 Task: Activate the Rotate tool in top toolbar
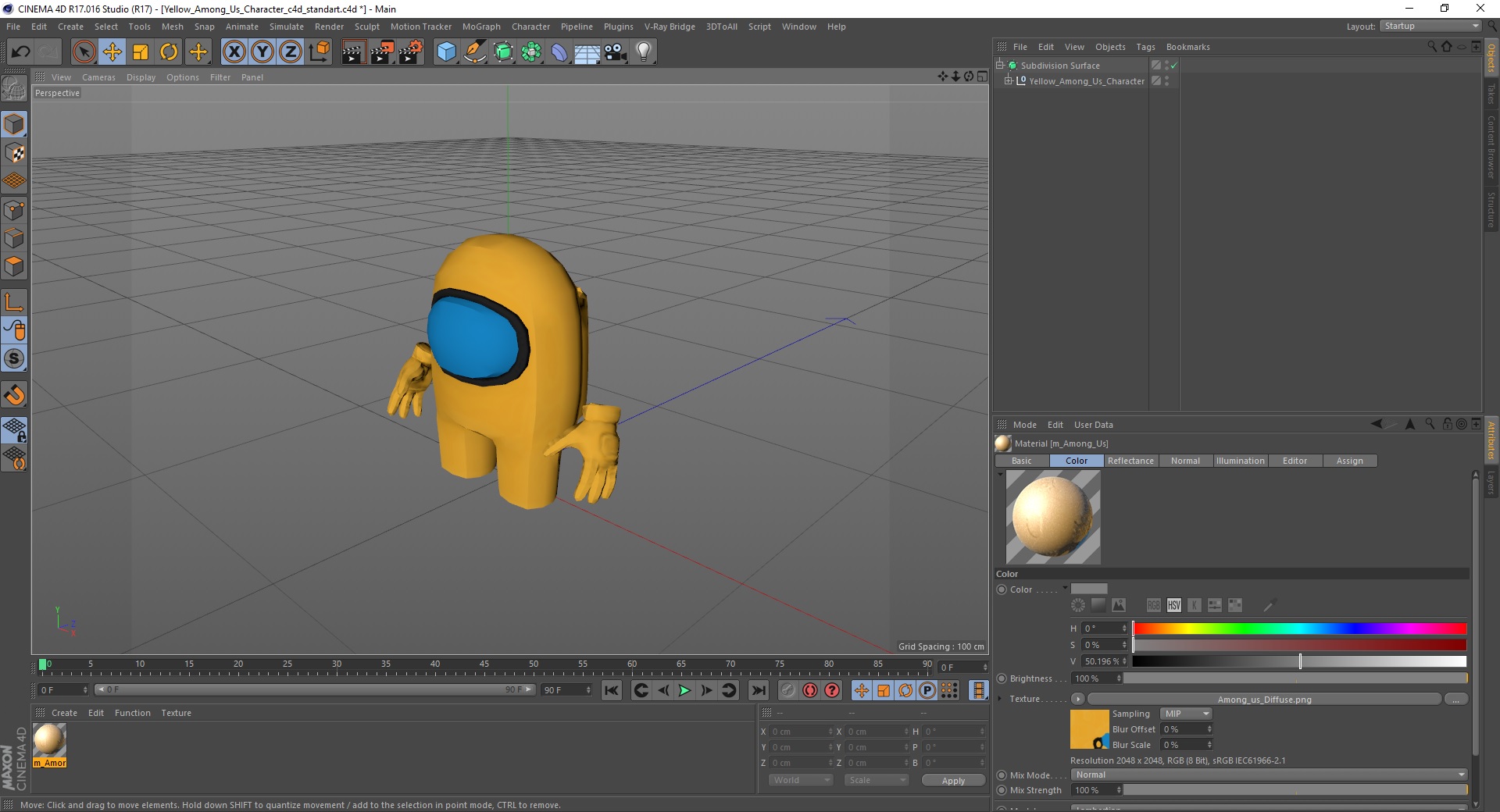click(x=169, y=52)
